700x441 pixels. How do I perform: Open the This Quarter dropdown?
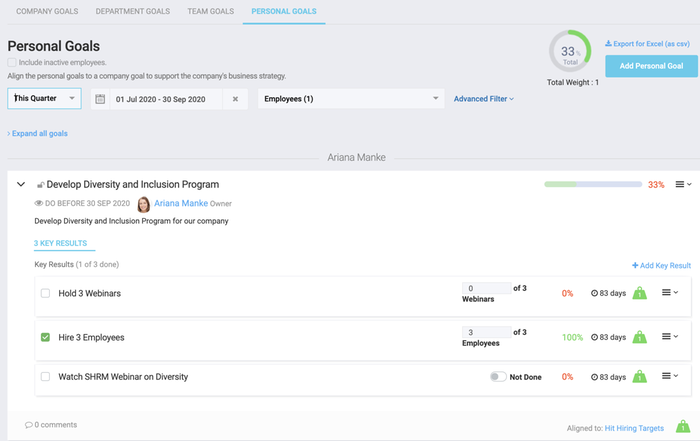pyautogui.click(x=45, y=98)
